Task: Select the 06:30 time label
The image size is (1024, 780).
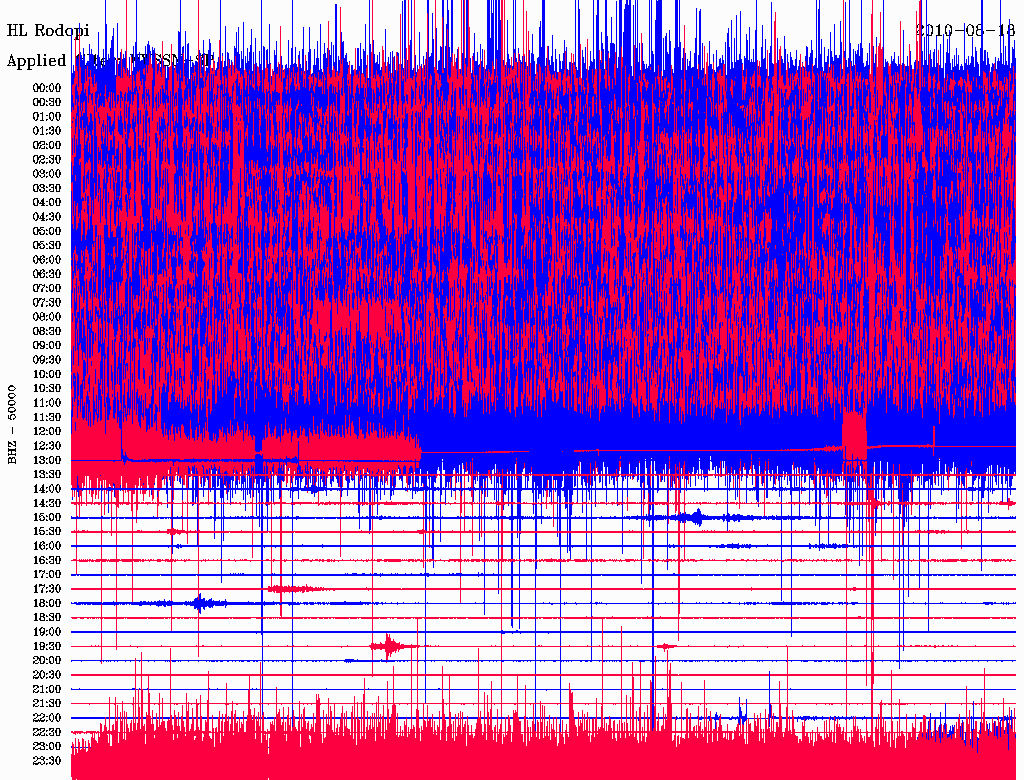Action: pyautogui.click(x=46, y=274)
